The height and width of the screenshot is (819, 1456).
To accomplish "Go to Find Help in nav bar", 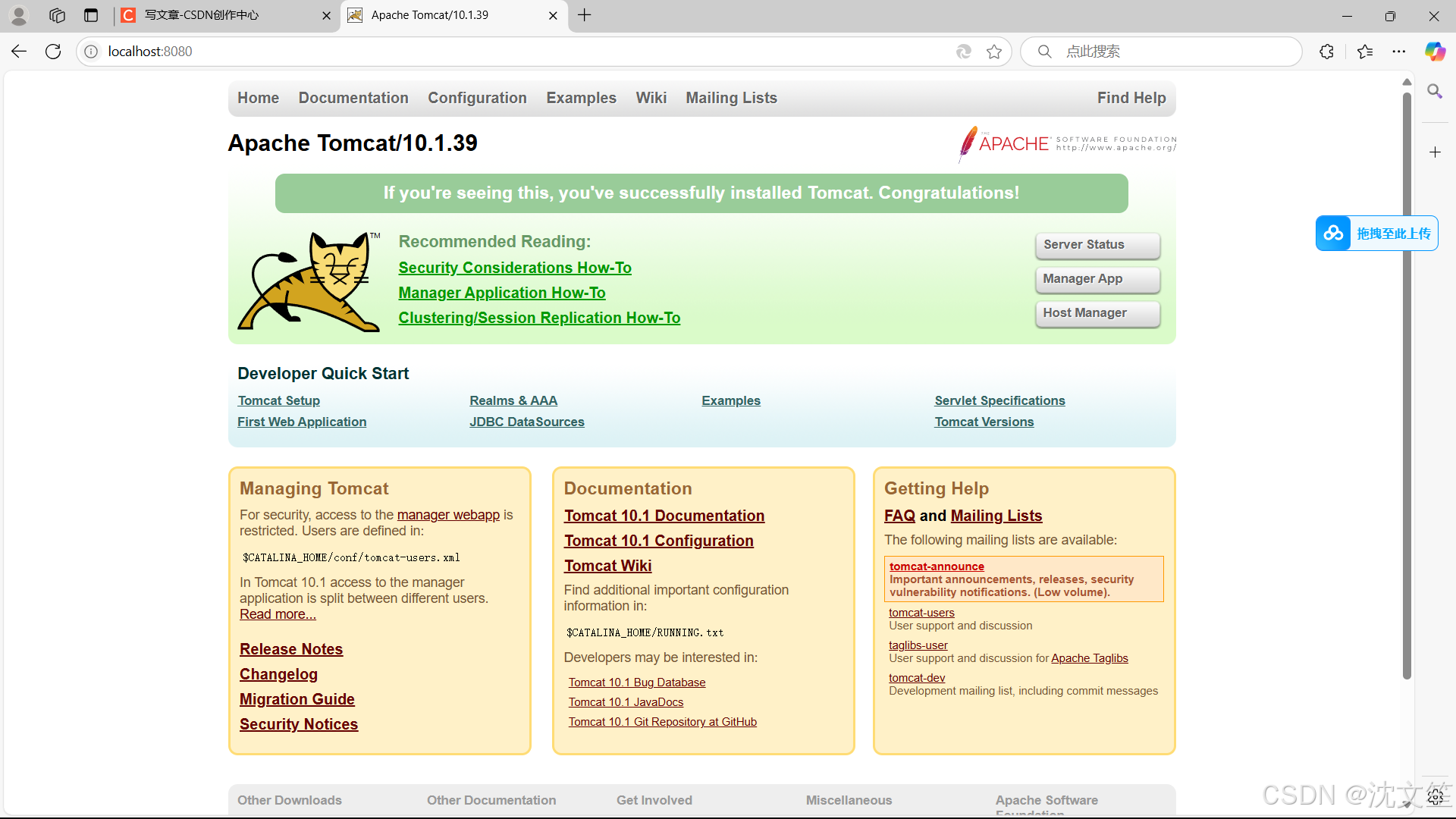I will click(1131, 98).
